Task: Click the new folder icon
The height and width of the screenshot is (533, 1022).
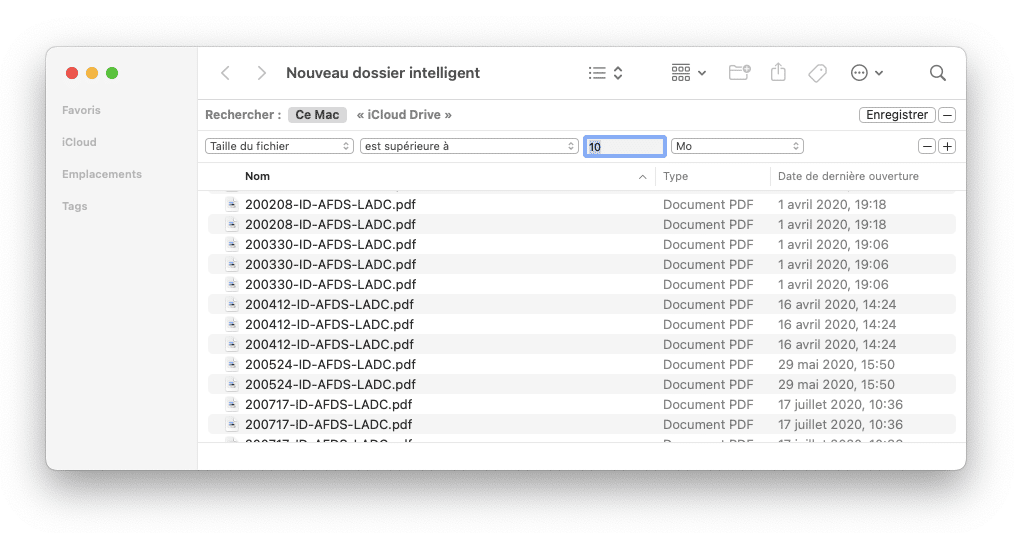Action: click(739, 73)
